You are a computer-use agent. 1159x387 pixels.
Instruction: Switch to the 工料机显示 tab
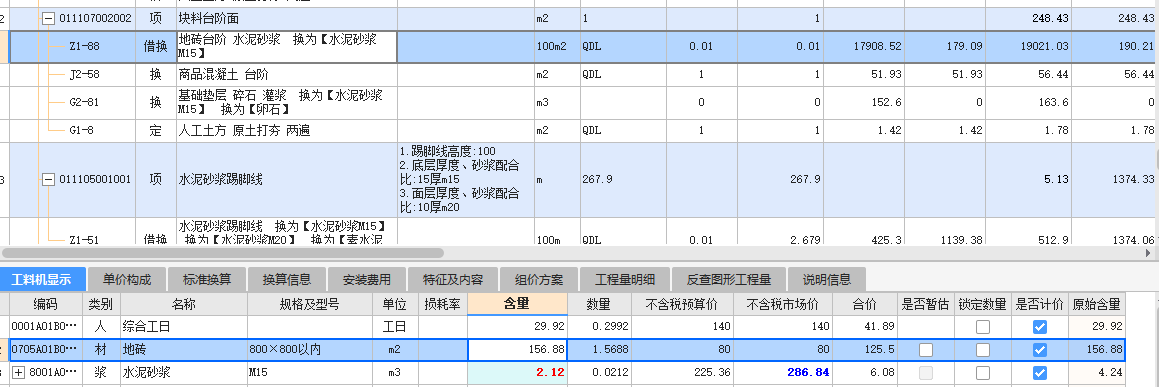pos(43,280)
